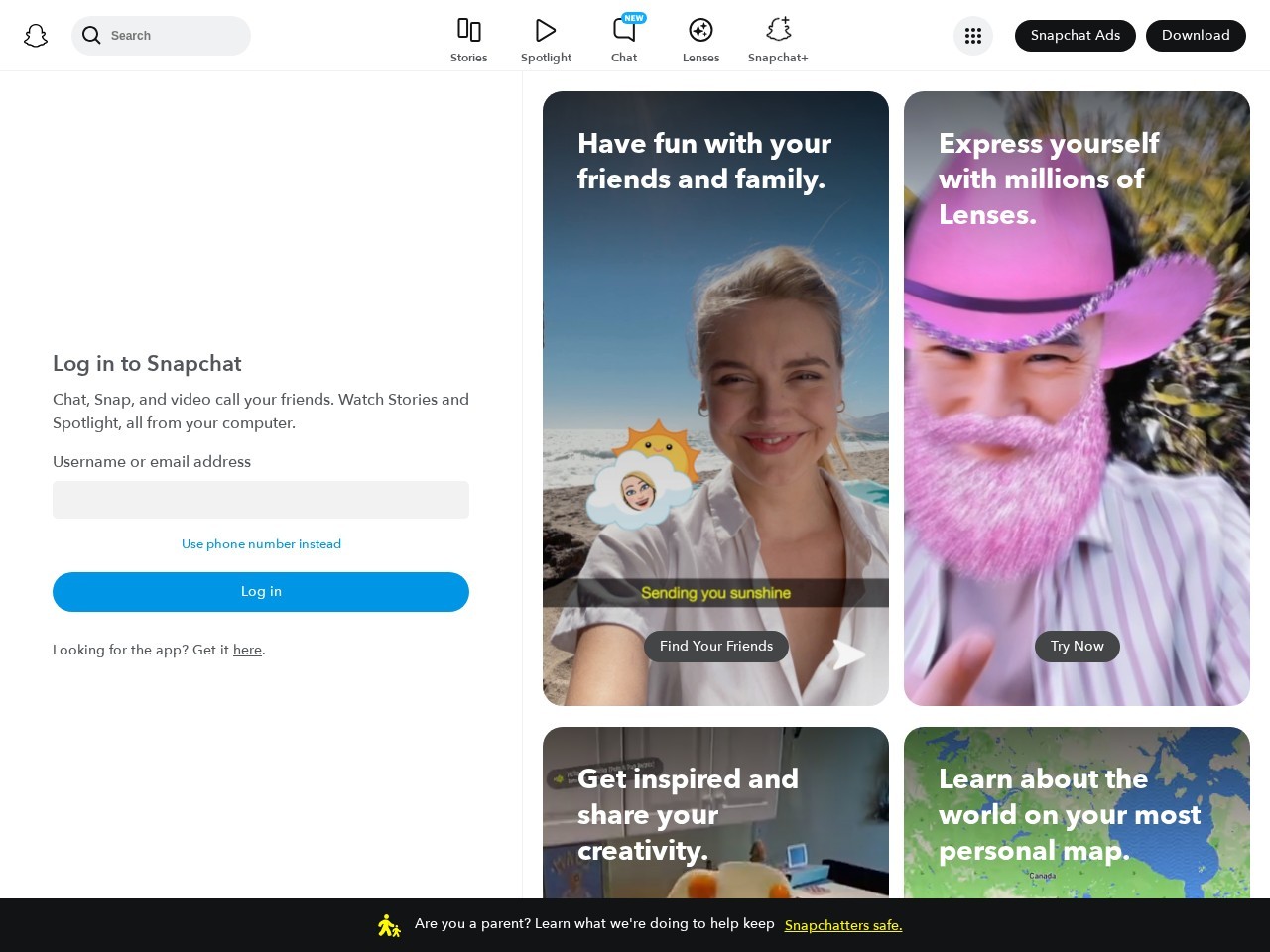The width and height of the screenshot is (1270, 952).
Task: Click the Download button
Action: (1196, 36)
